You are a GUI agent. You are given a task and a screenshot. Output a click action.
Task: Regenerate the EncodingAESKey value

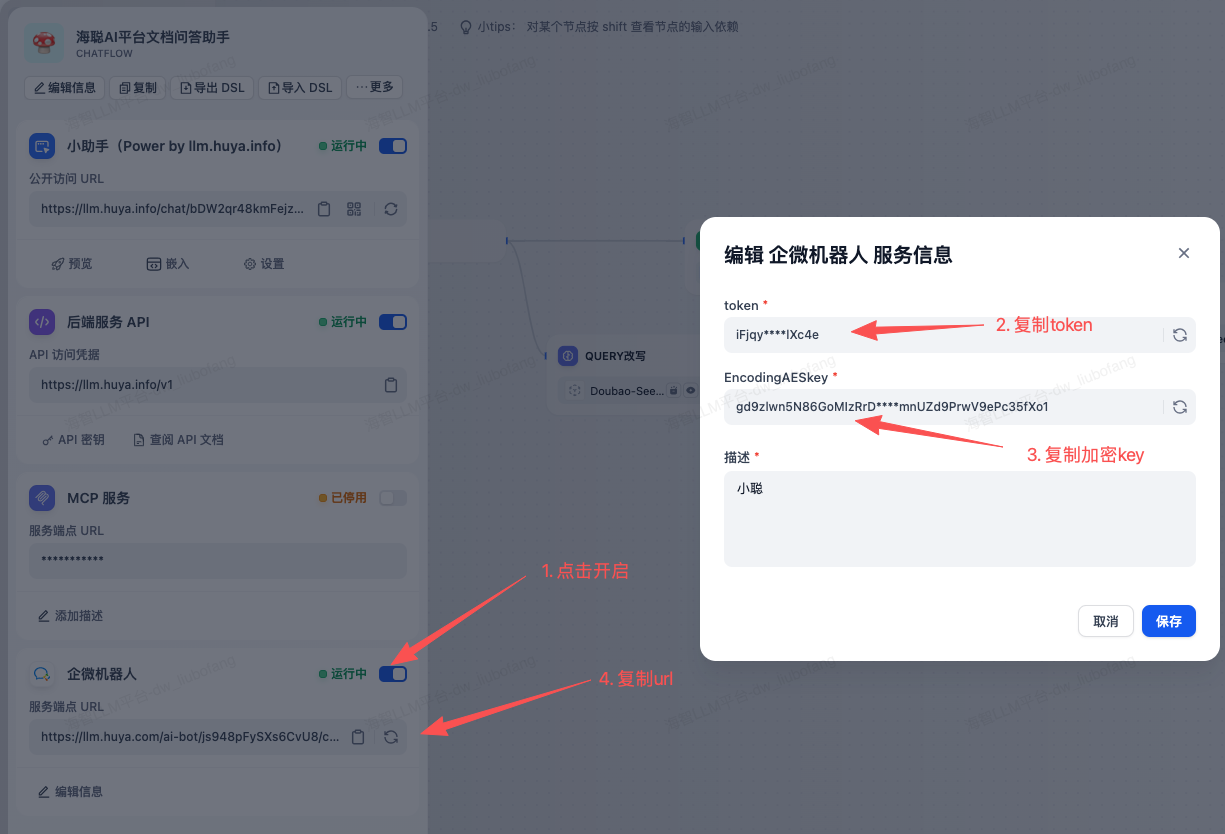(x=1179, y=407)
